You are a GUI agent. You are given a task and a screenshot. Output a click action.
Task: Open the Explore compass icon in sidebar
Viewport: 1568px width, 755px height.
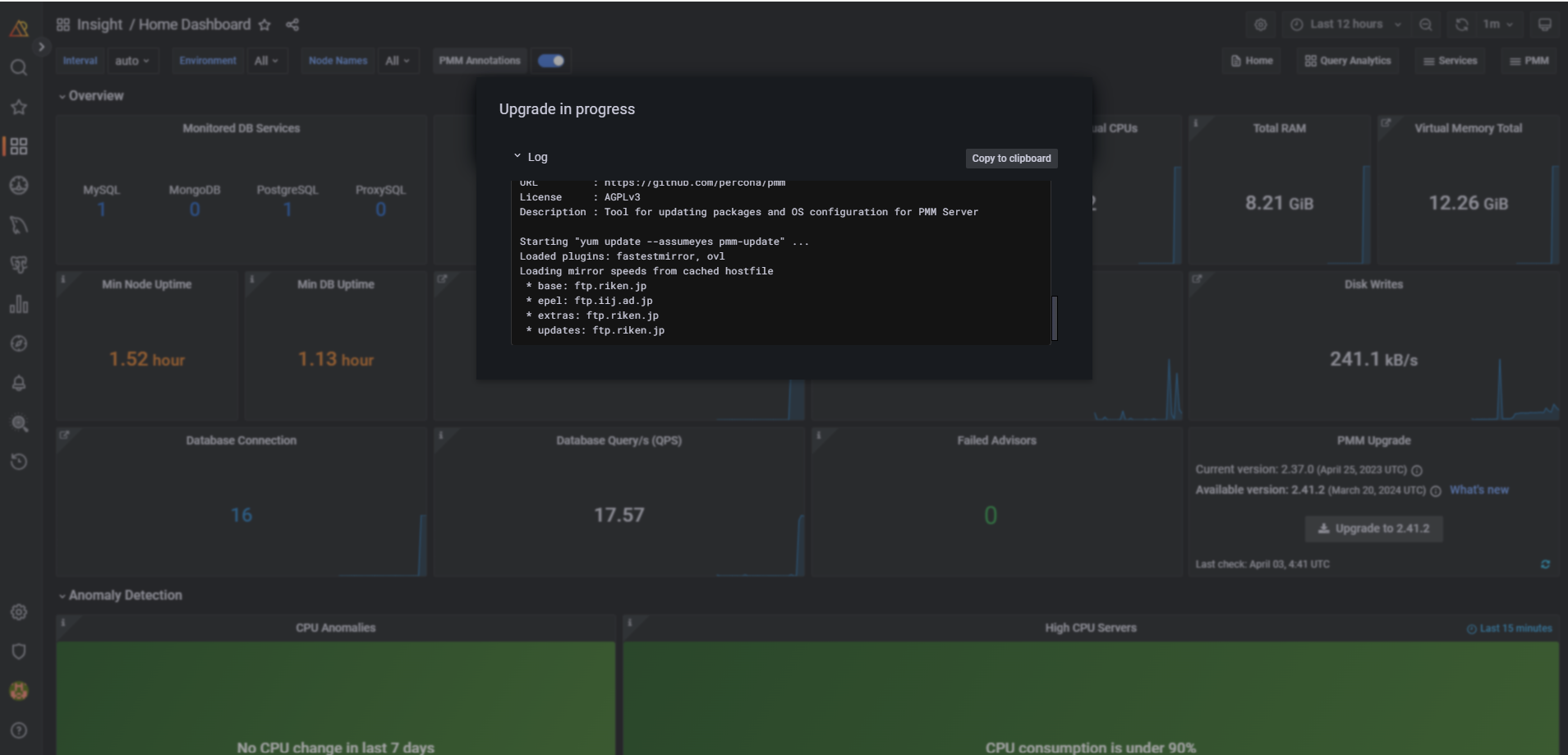point(19,343)
